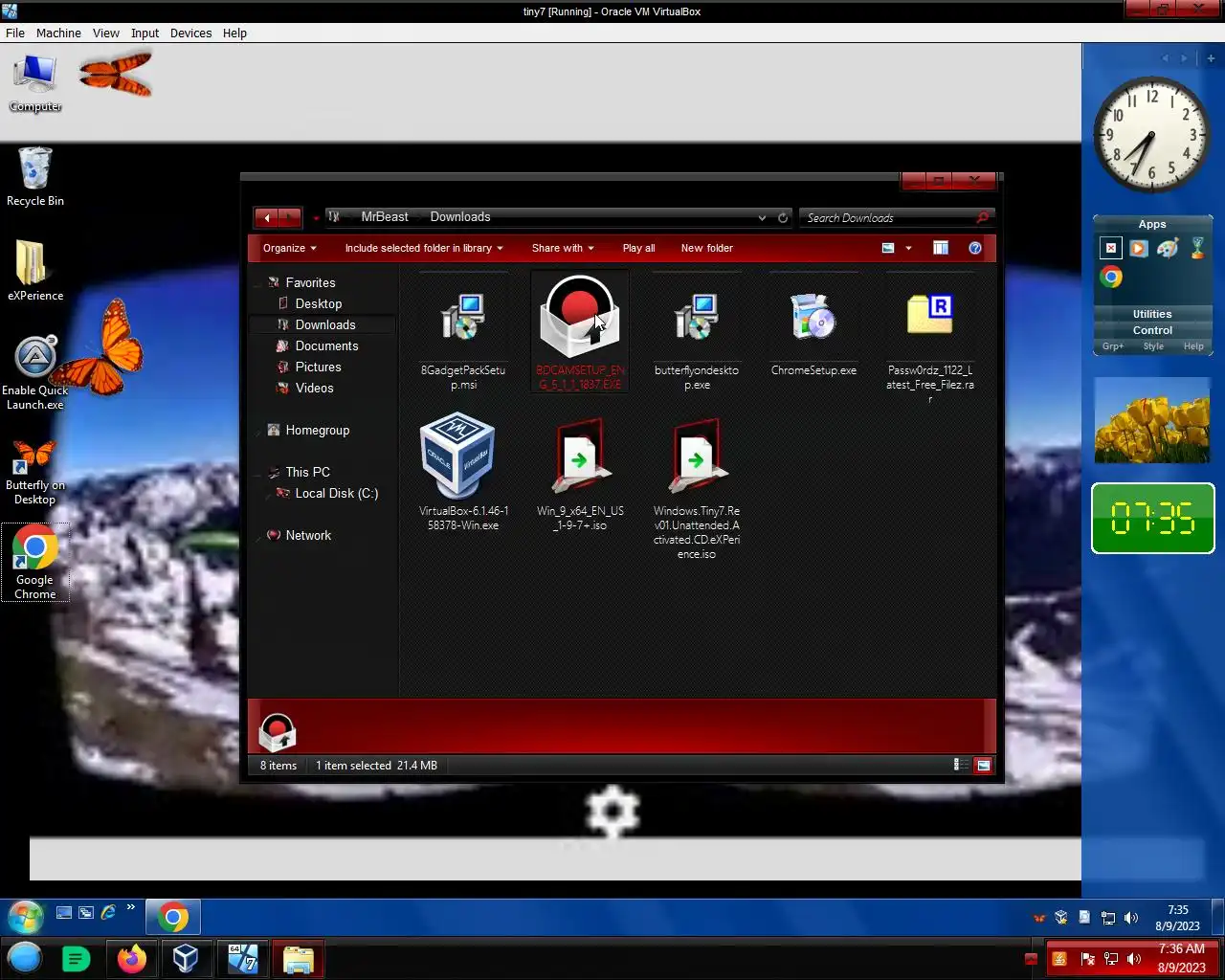Expand the address bar history dropdown
Viewport: 1225px width, 980px height.
tap(762, 217)
